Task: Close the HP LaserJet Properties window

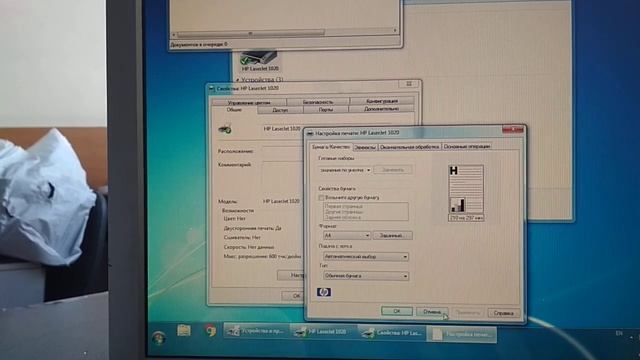Action: point(409,84)
